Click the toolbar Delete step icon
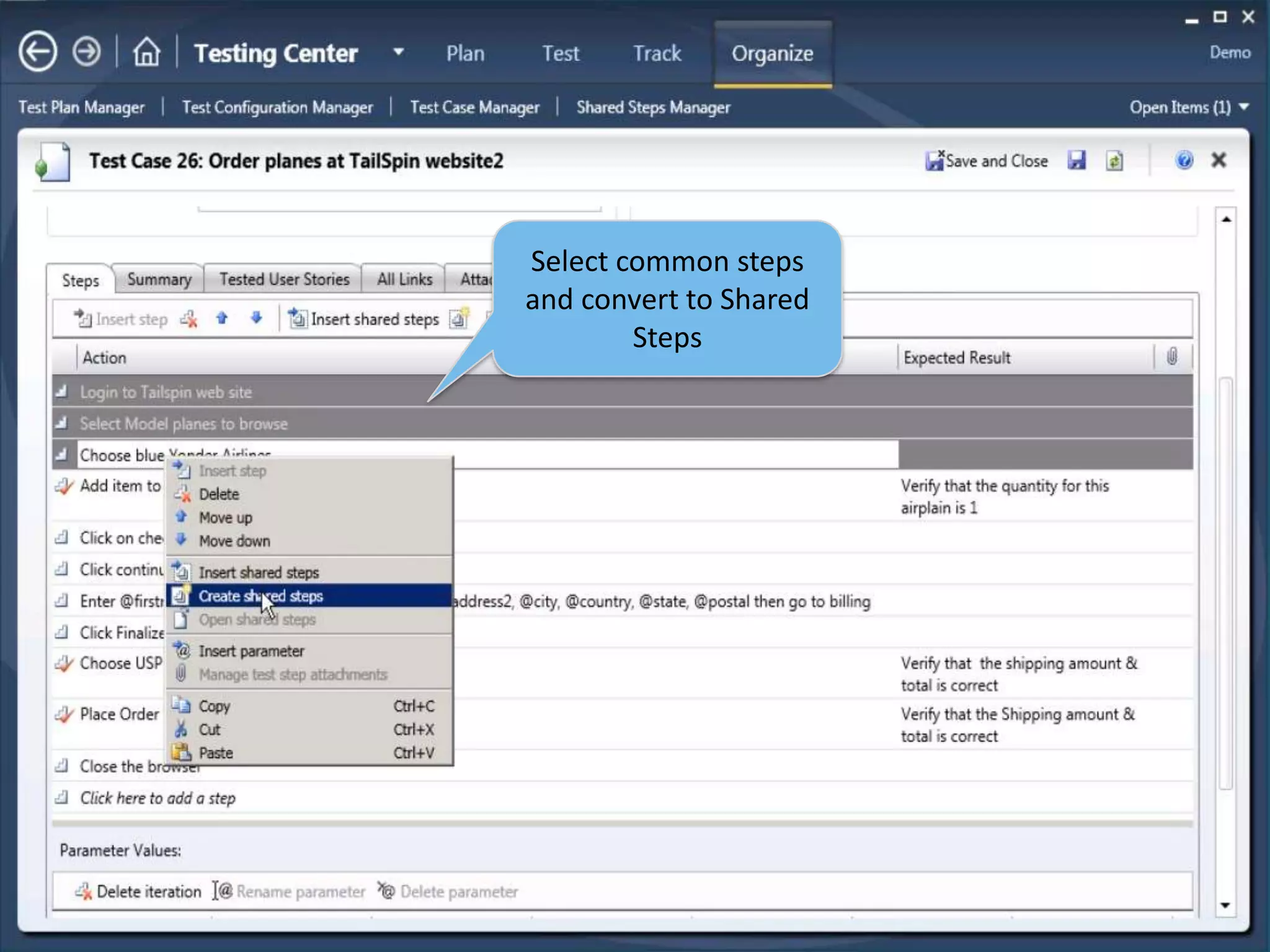 189,319
